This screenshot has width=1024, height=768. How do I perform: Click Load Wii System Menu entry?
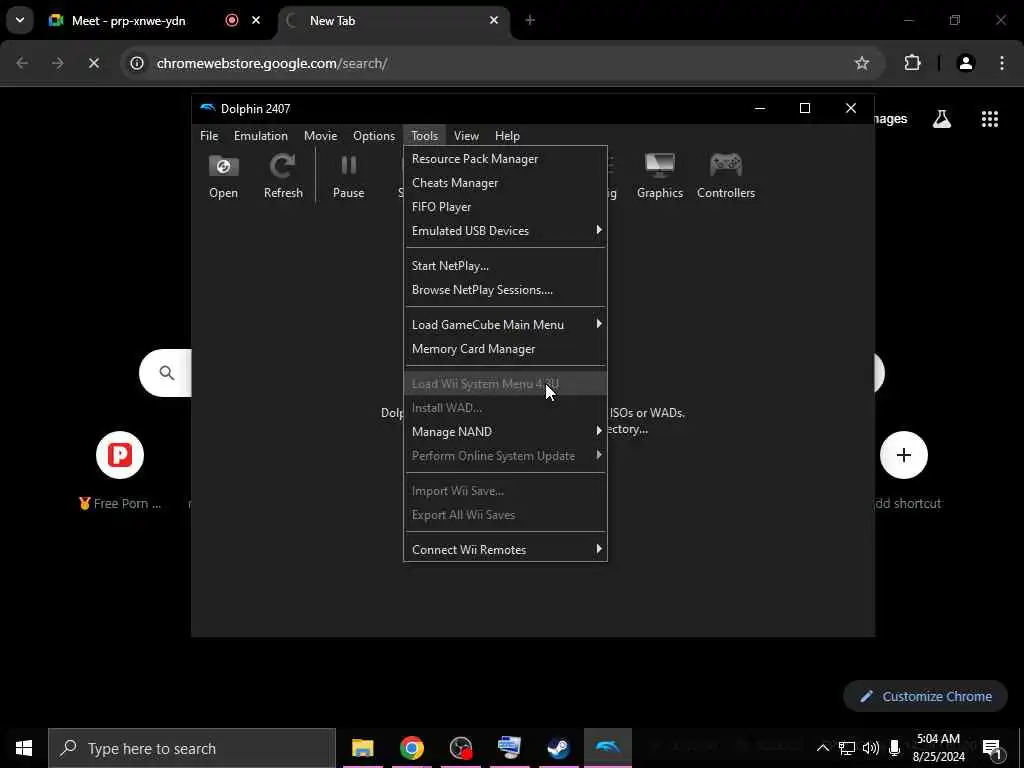(505, 384)
